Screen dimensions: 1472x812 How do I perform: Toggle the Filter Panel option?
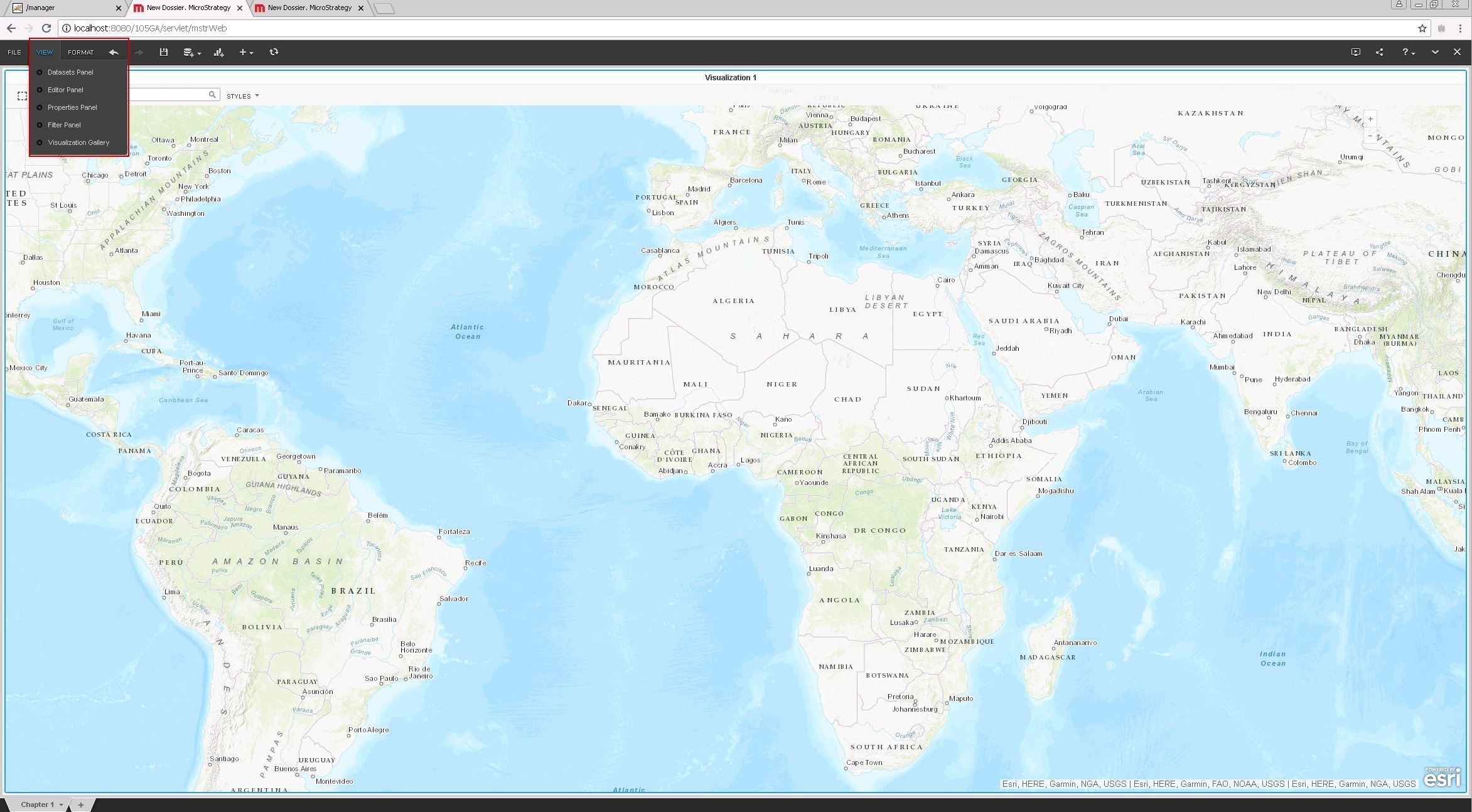(64, 125)
